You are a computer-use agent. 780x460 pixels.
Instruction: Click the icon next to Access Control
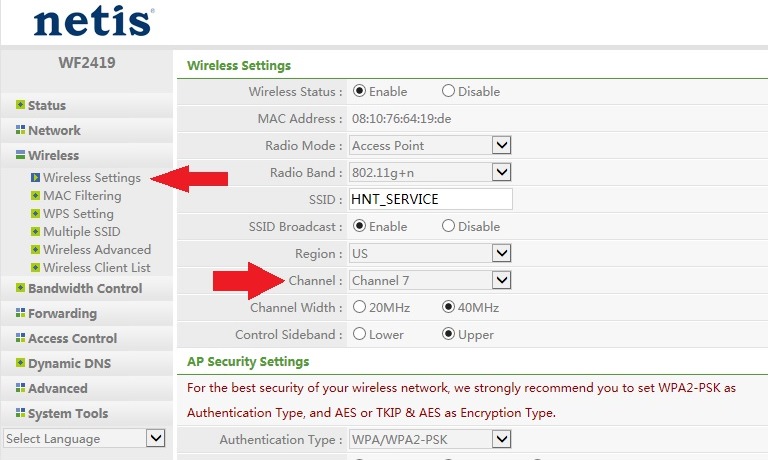(x=20, y=338)
